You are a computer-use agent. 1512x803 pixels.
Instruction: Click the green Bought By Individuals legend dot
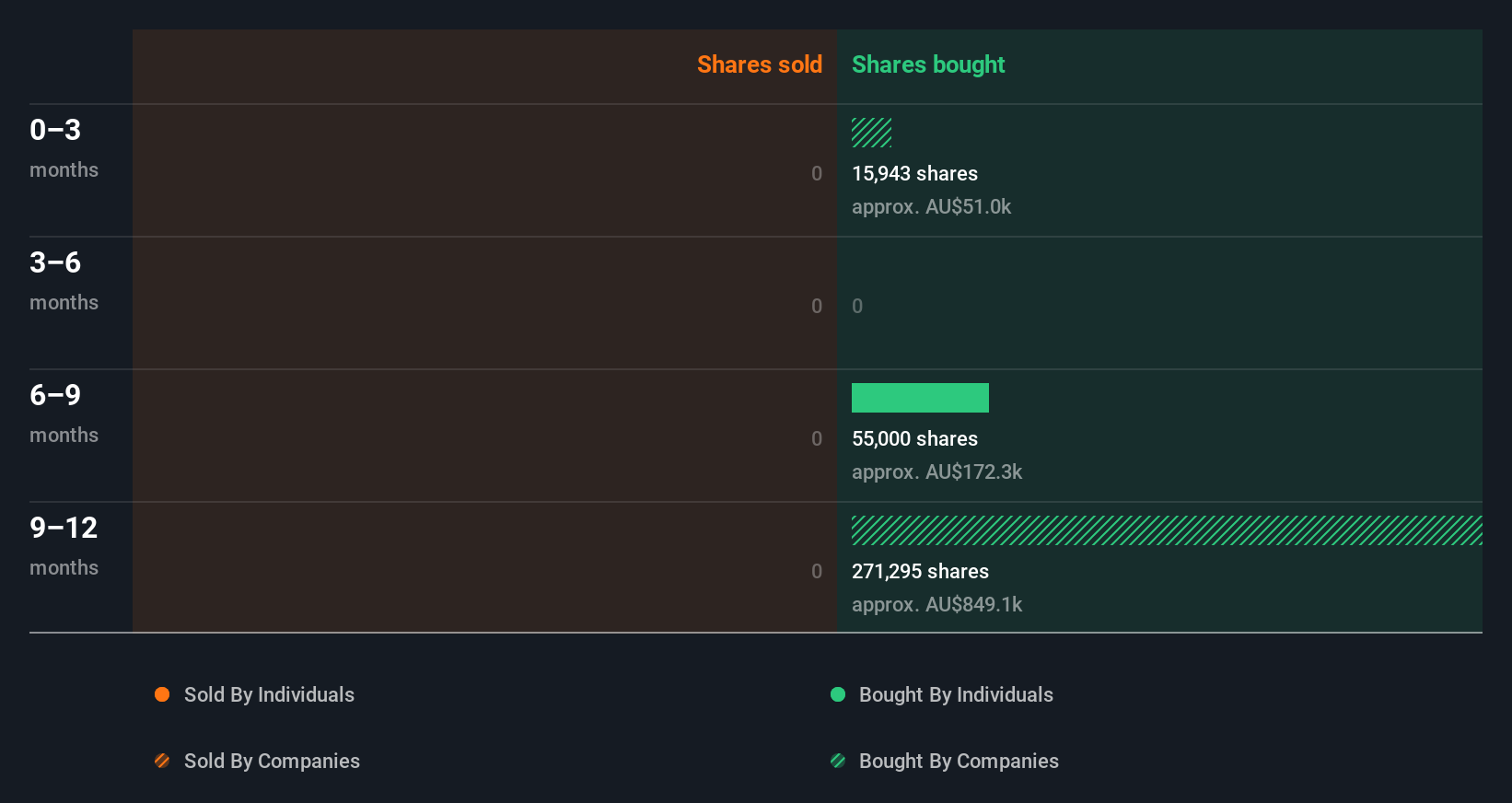(838, 694)
